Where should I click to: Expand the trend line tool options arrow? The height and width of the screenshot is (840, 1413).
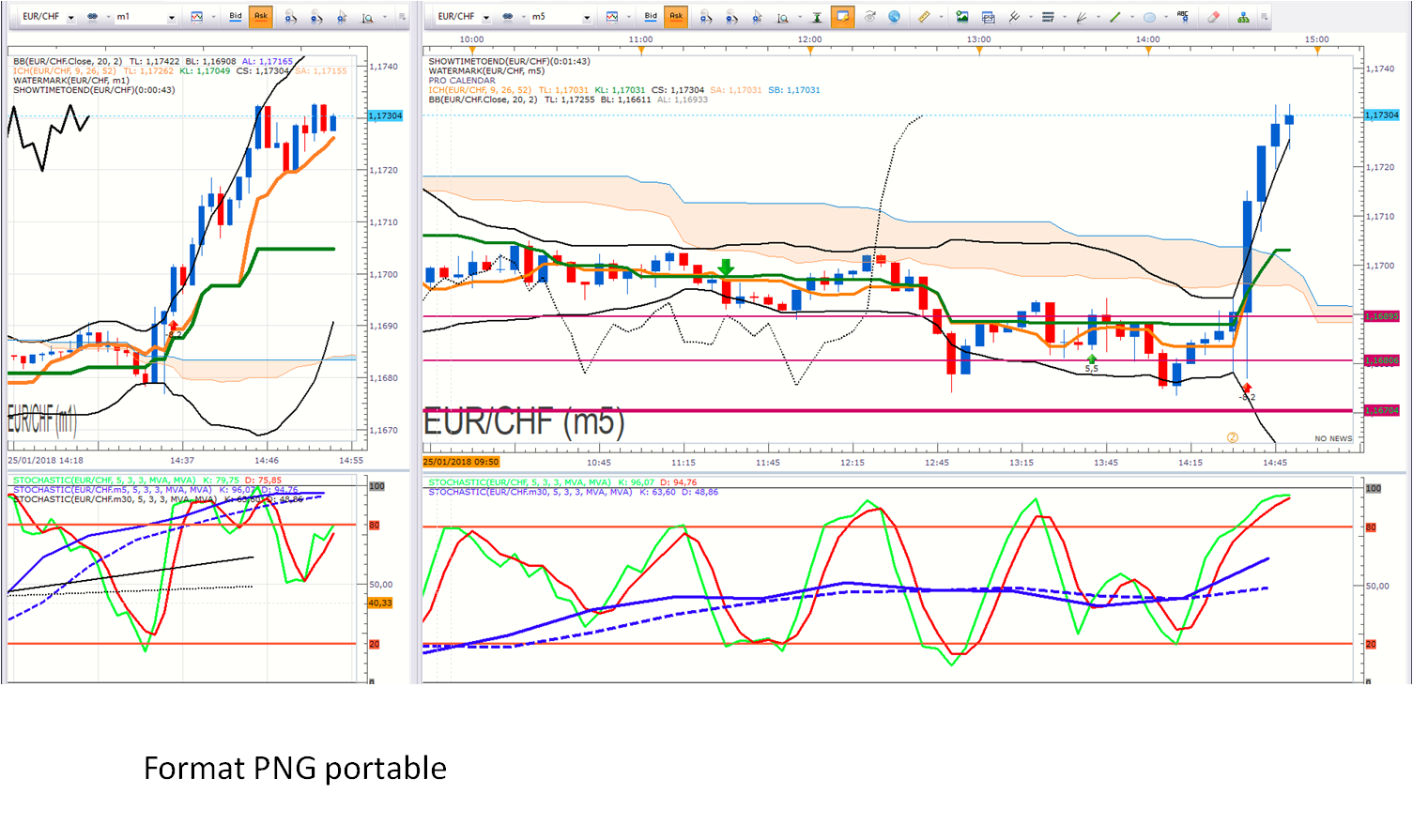click(x=1132, y=17)
